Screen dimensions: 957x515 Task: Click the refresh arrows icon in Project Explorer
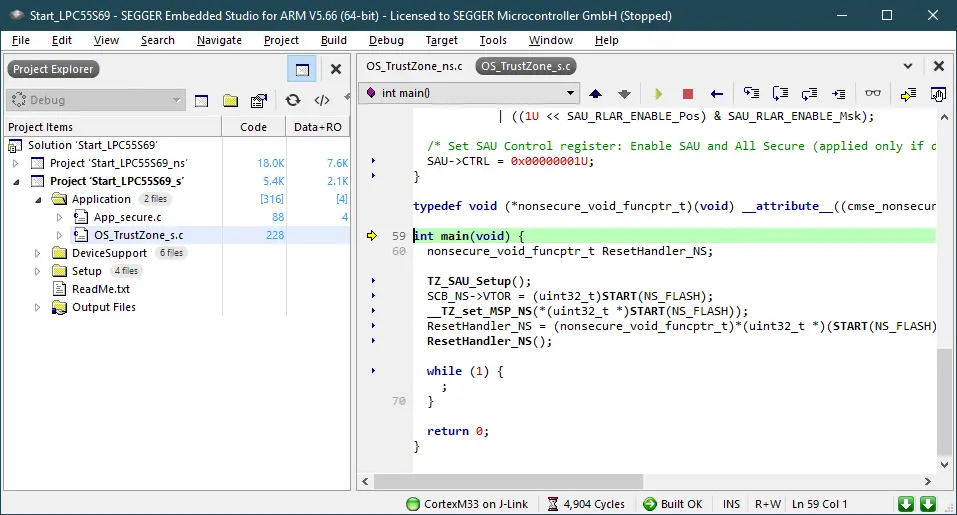coord(292,100)
